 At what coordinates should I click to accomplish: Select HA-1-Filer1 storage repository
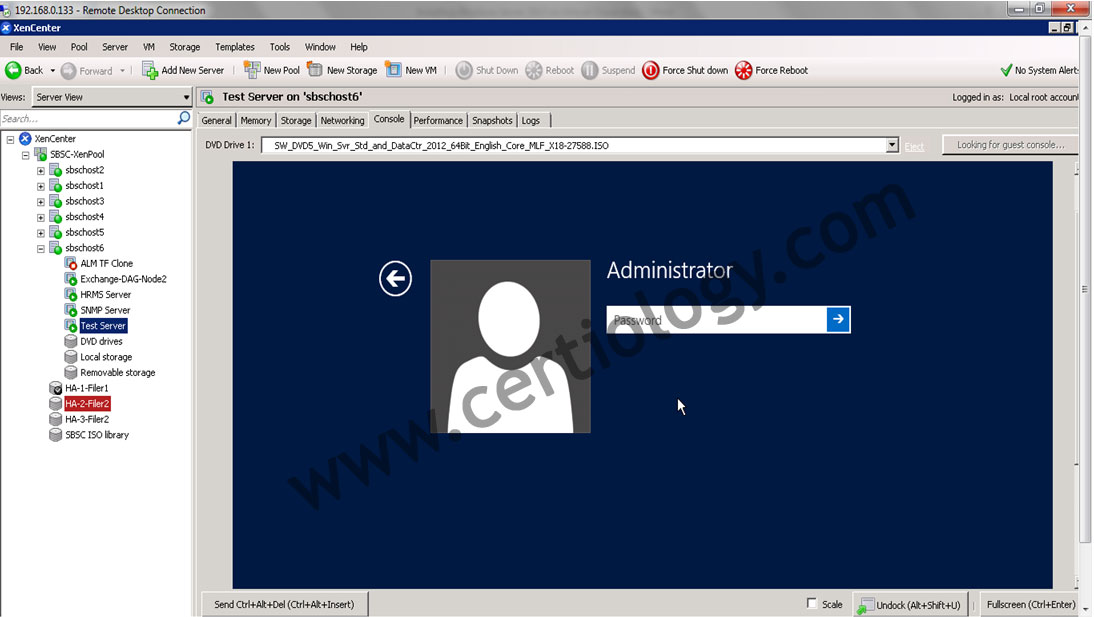pyautogui.click(x=87, y=388)
